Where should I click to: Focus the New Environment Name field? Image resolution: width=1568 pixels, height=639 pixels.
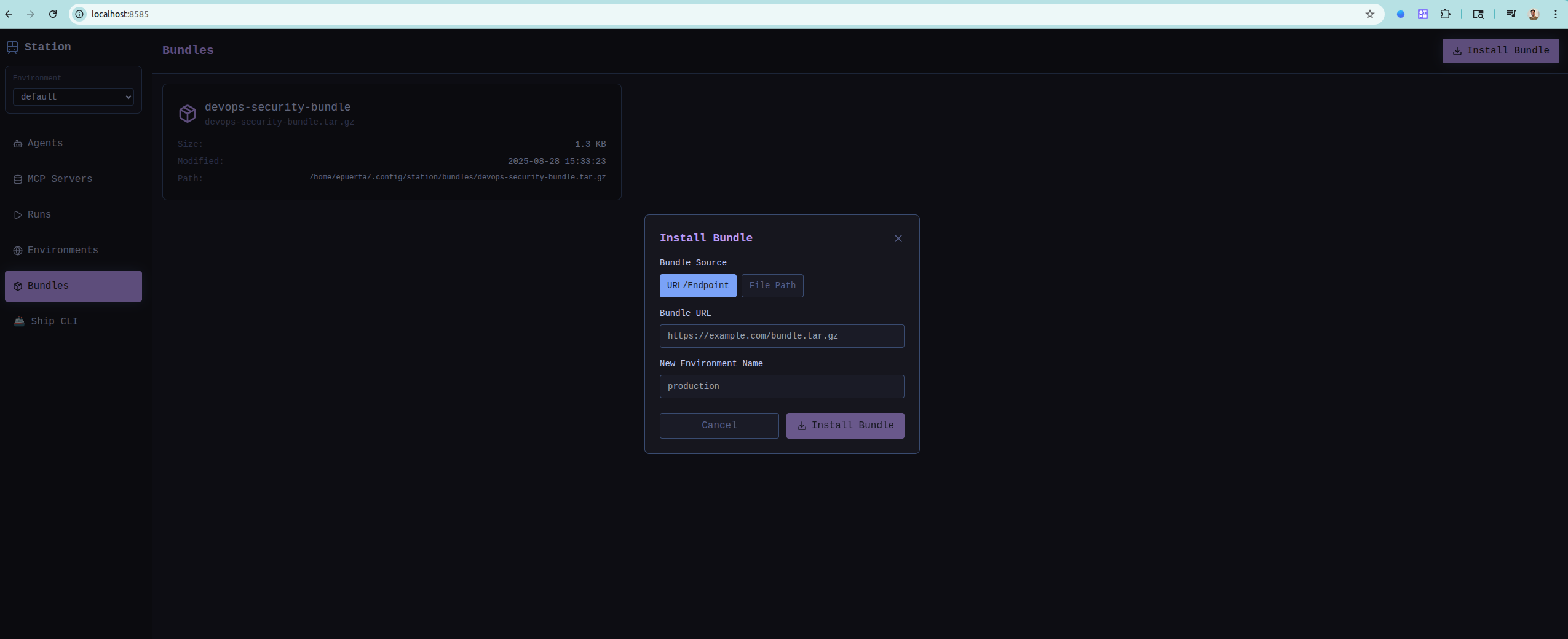782,386
